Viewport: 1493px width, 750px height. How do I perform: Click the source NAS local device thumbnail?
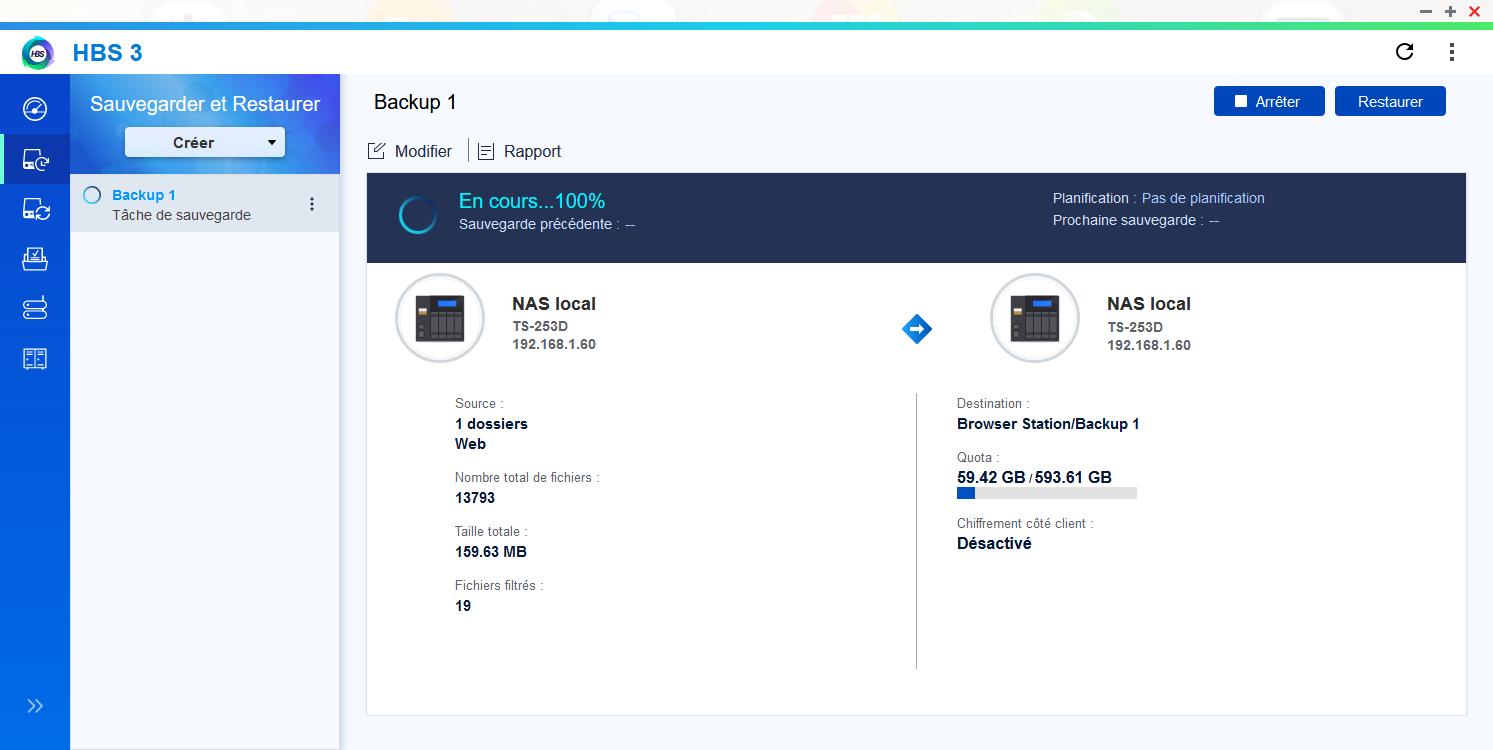[440, 318]
